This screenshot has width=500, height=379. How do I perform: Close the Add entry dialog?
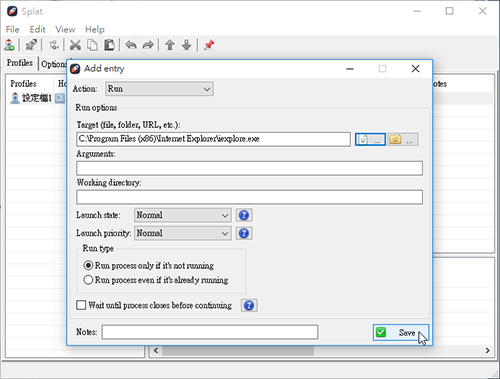[x=415, y=69]
